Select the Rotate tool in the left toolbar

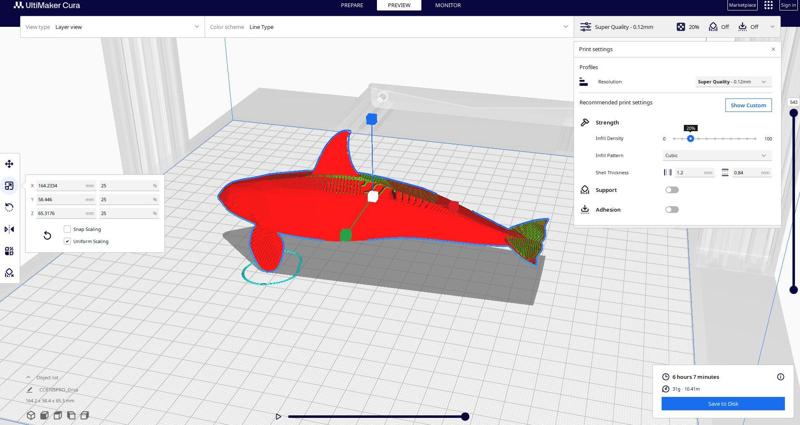coord(9,207)
